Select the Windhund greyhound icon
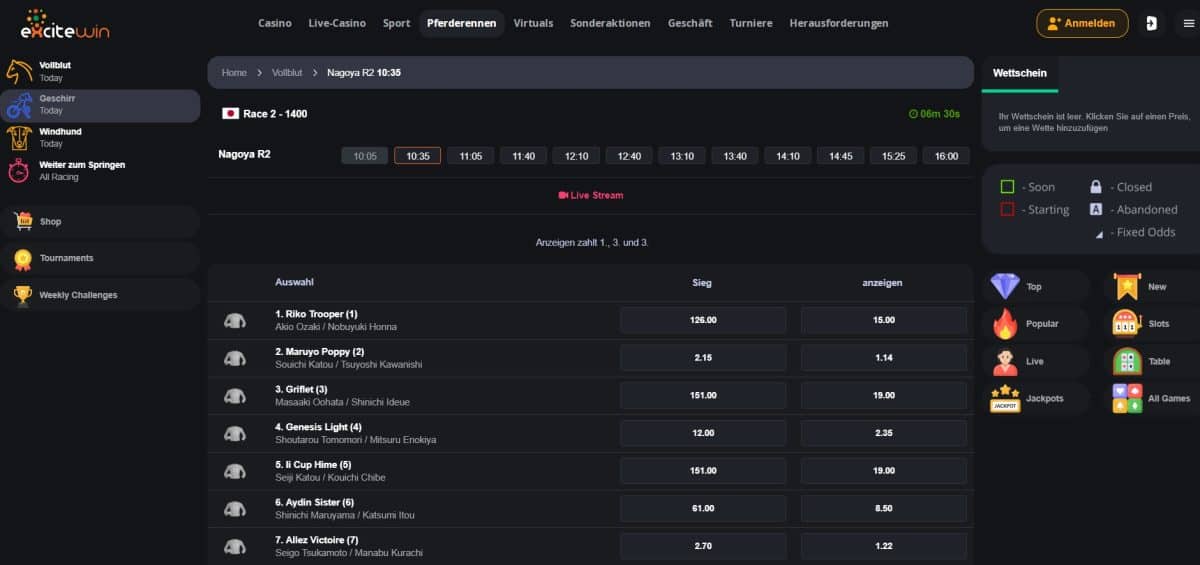 (20, 138)
